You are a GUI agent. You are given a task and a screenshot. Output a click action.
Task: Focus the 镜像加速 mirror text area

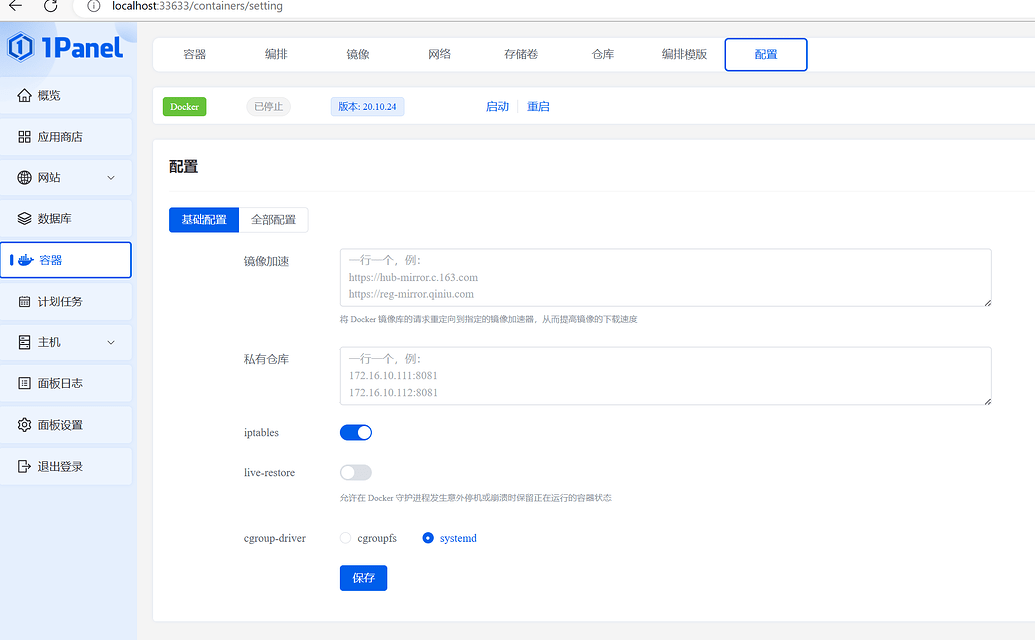[665, 278]
